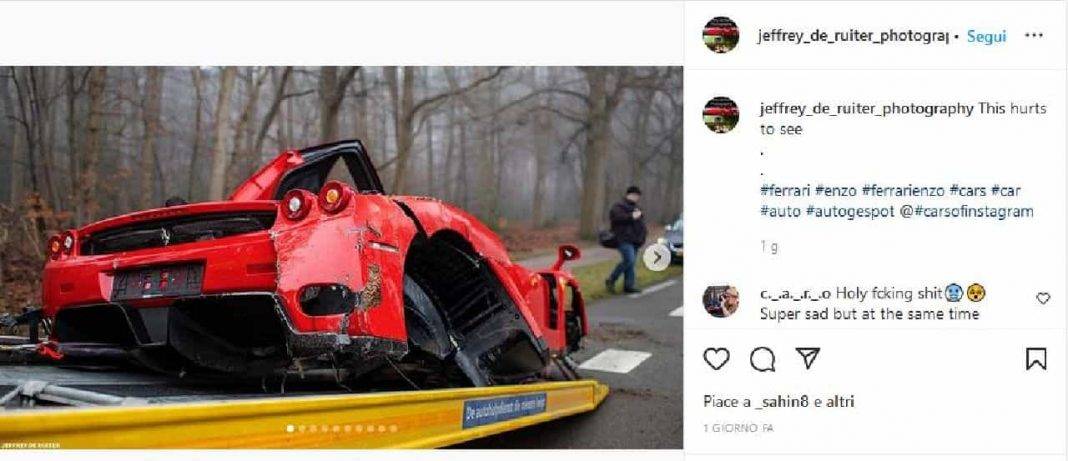Open caption author avatar
Screen dimensions: 1068x461
[721, 114]
